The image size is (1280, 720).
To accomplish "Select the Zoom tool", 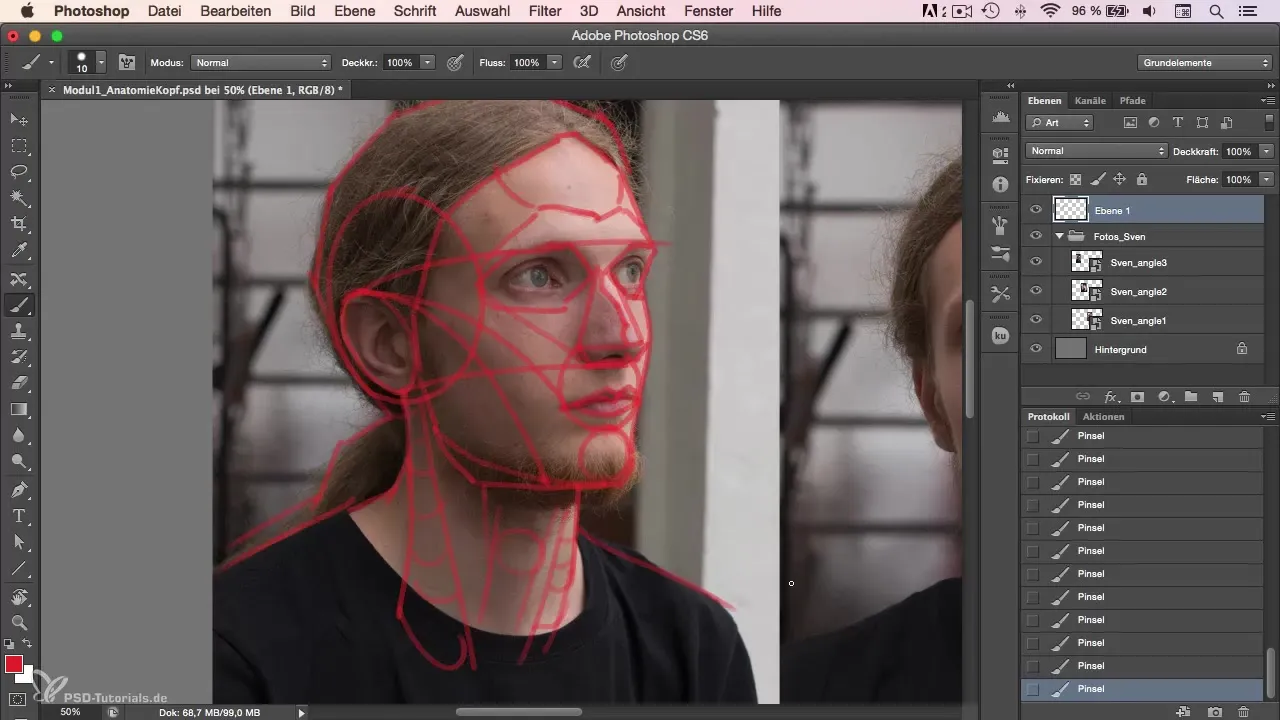I will coord(18,623).
